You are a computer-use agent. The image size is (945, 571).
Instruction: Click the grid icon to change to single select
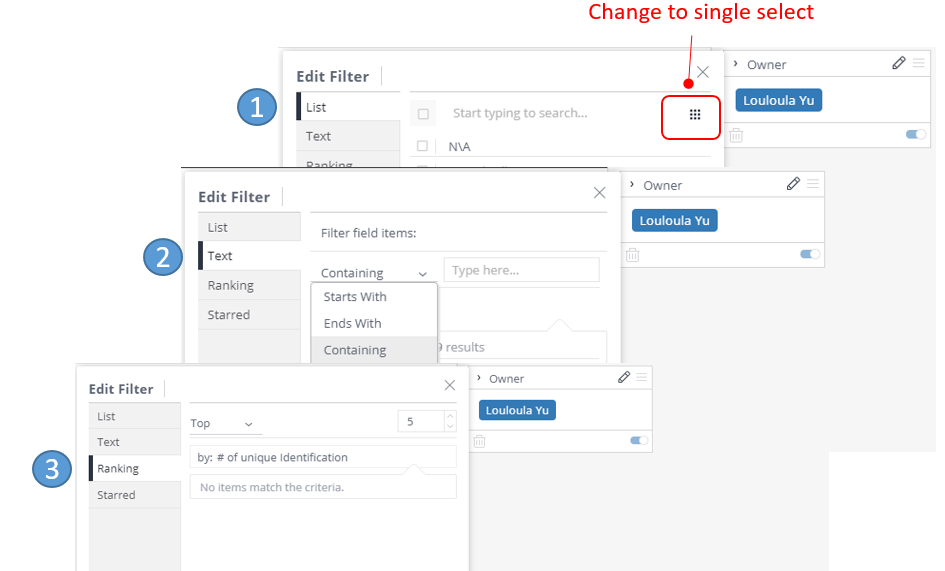click(695, 115)
